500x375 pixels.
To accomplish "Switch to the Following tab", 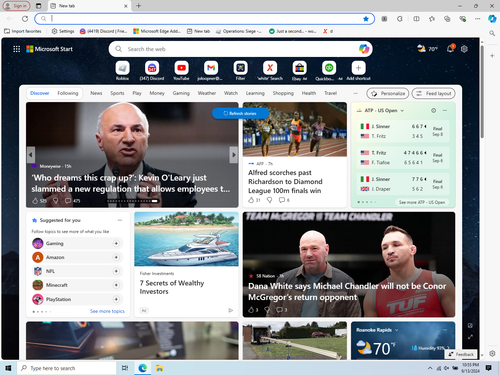I will point(68,93).
